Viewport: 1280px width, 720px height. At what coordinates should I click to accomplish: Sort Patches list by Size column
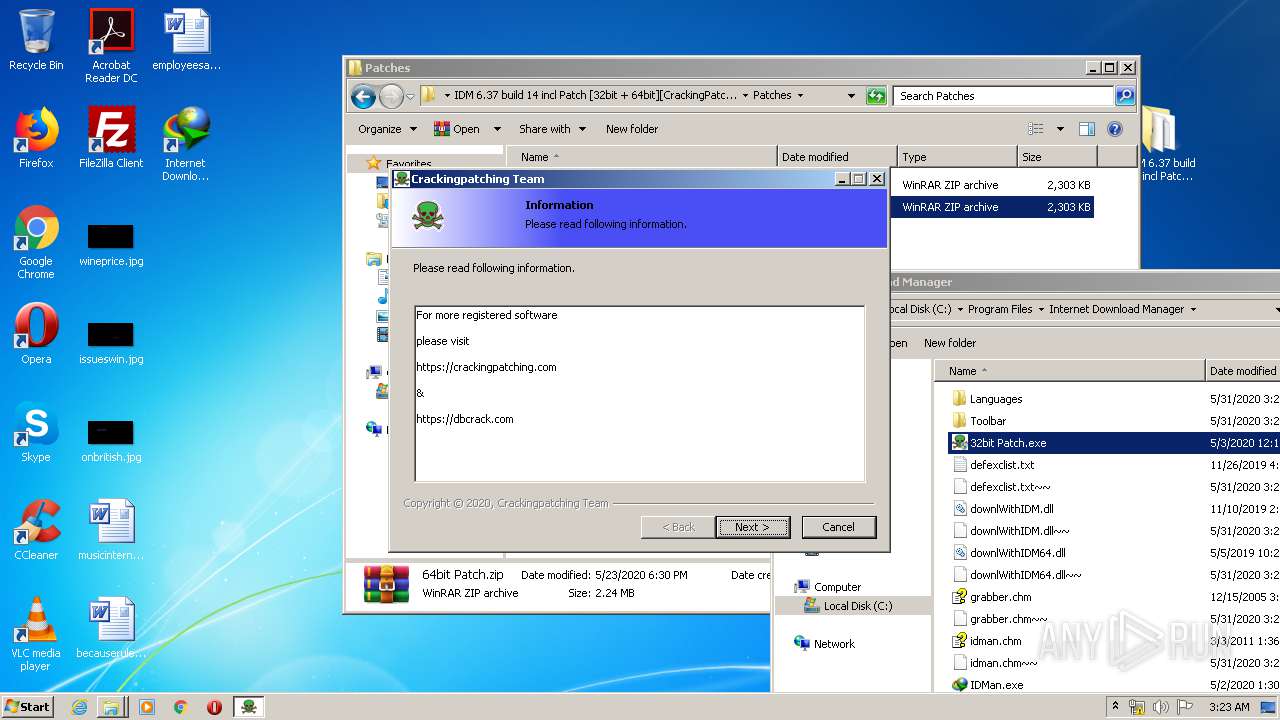[1057, 157]
